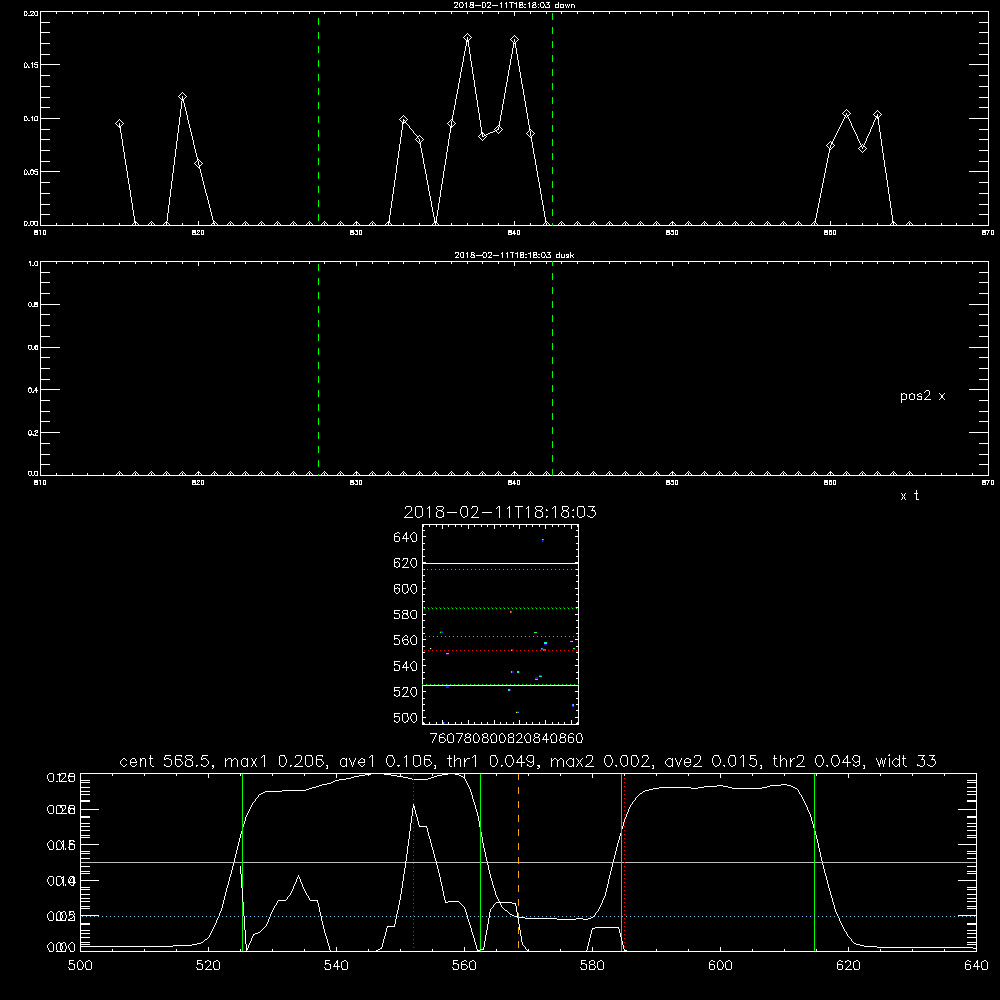This screenshot has width=1000, height=1000.
Task: Click the '600' x-axis label of bottom plot
Action: pyautogui.click(x=721, y=966)
